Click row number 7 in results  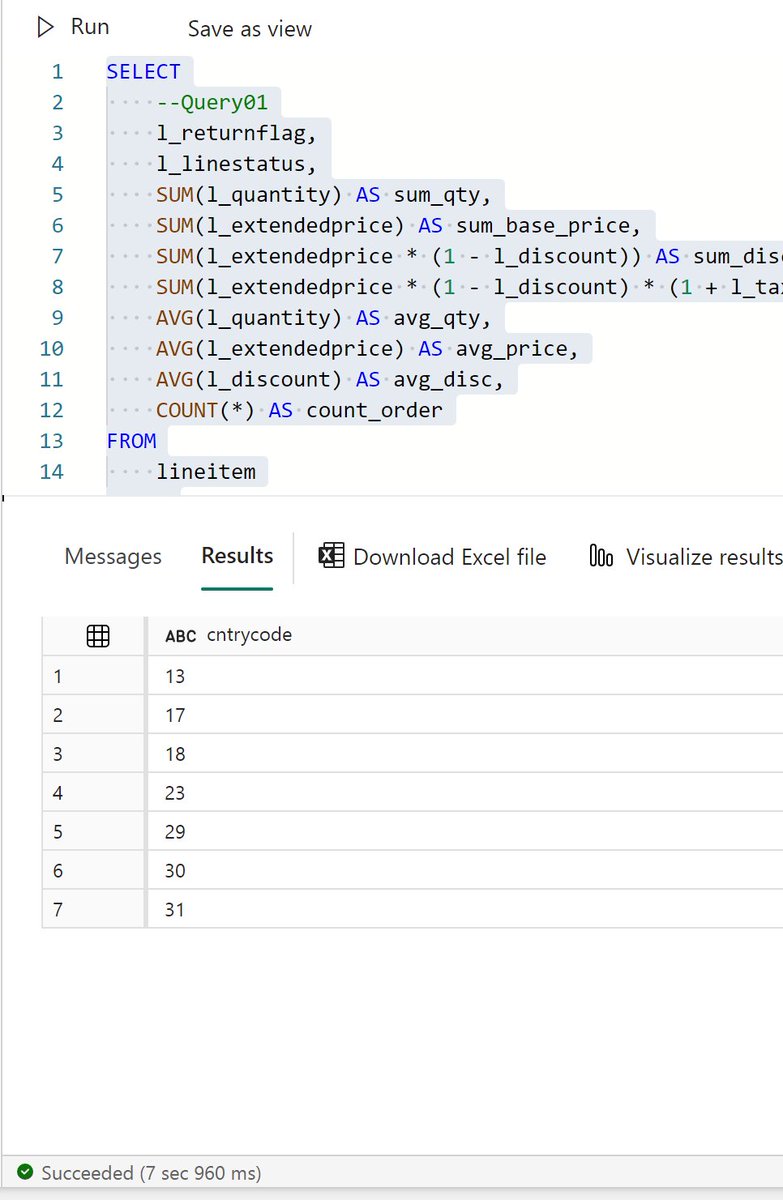click(58, 910)
